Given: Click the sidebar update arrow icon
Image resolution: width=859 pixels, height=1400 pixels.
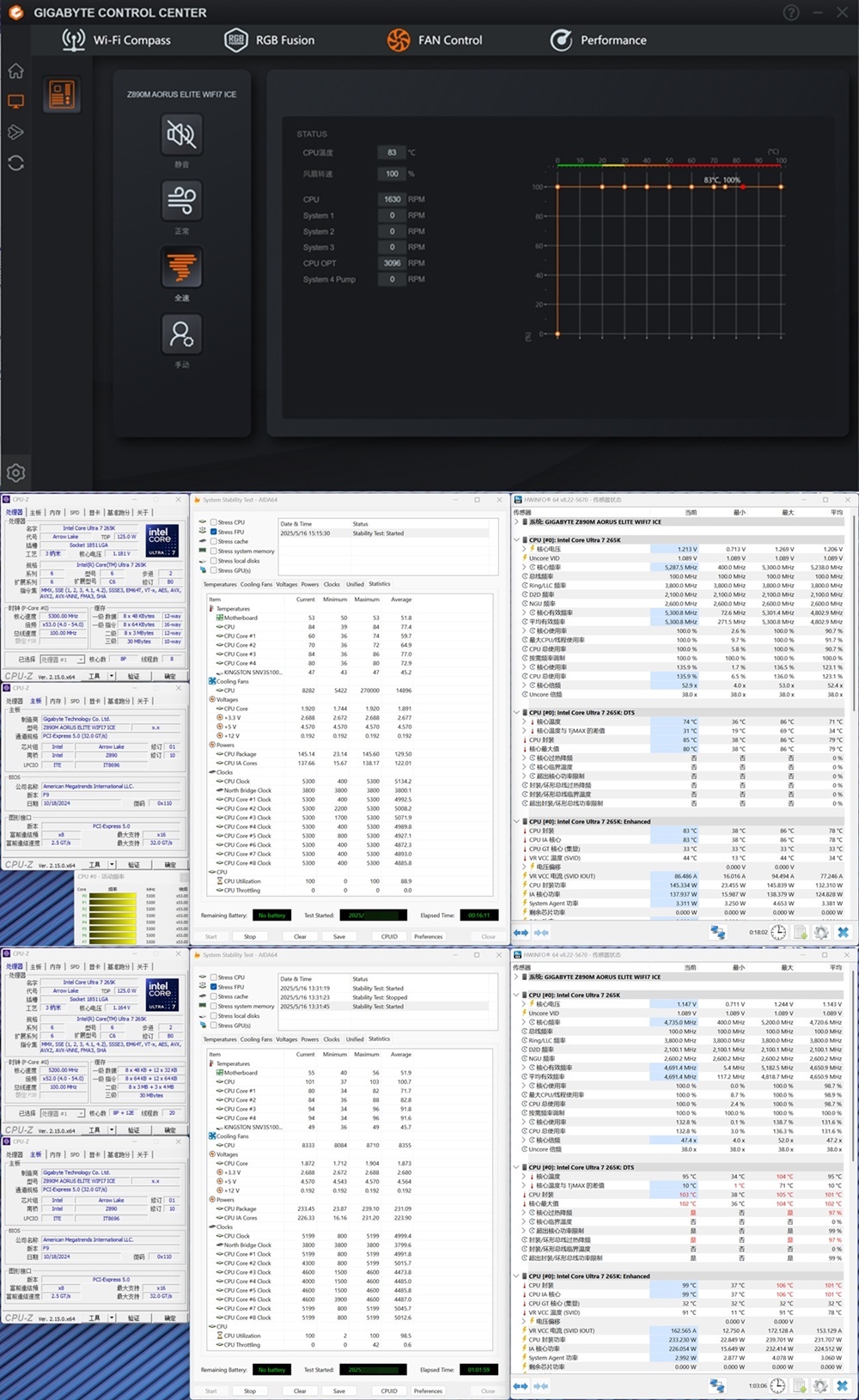Looking at the screenshot, I should [15, 132].
